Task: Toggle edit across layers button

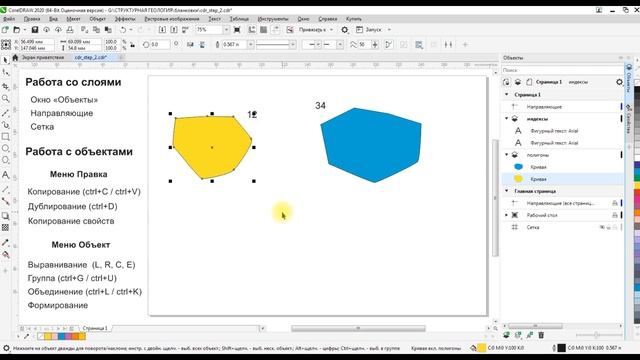Action: tap(507, 82)
